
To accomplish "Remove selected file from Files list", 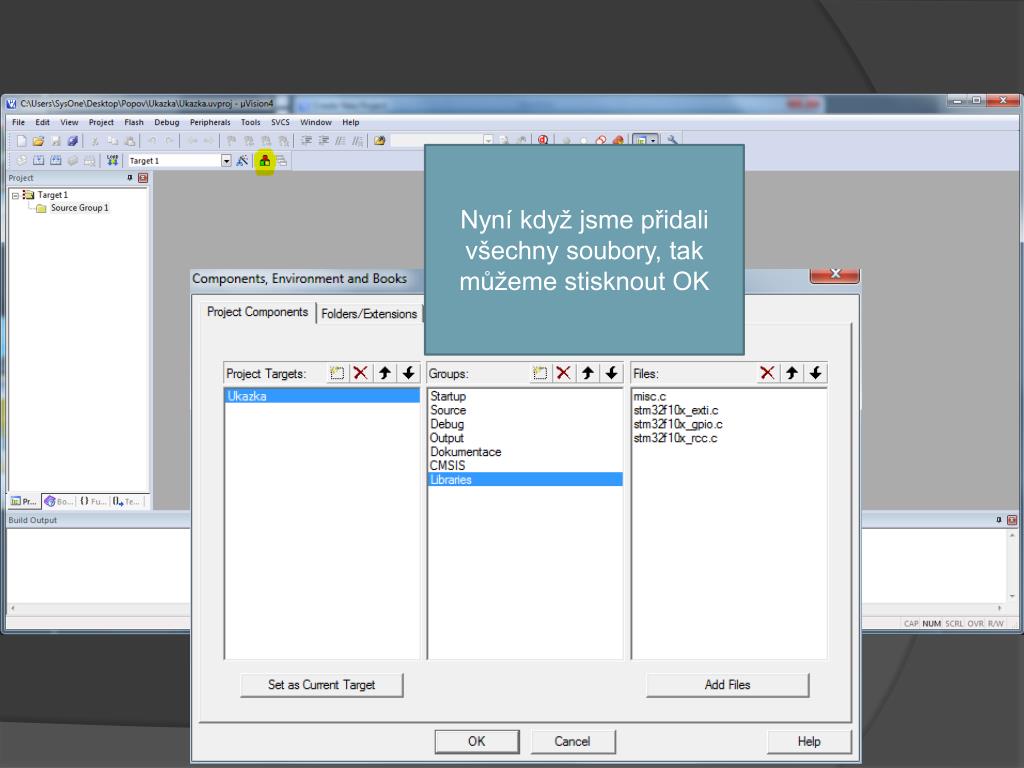I will click(x=767, y=373).
